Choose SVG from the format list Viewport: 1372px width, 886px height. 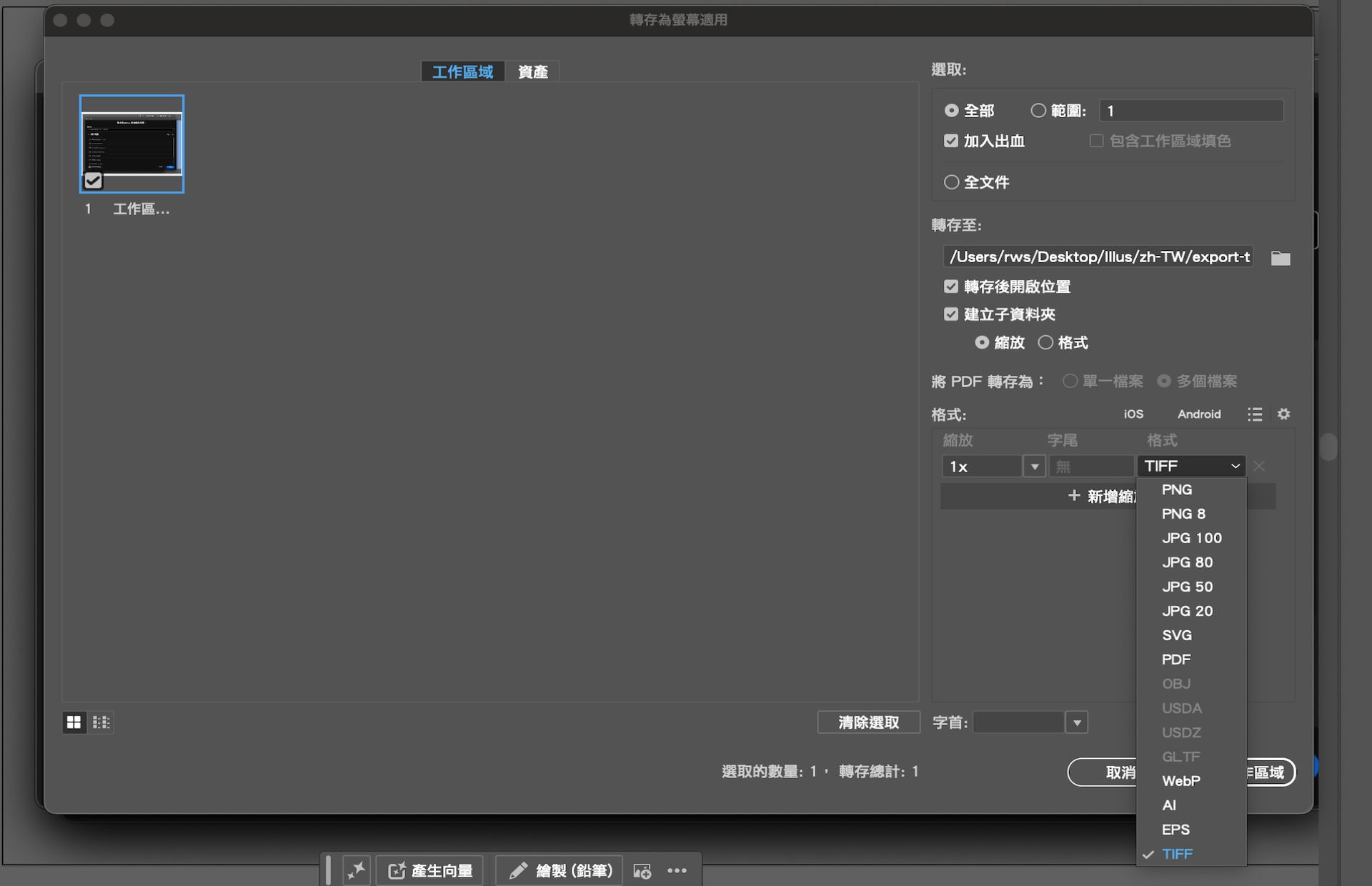tap(1176, 635)
